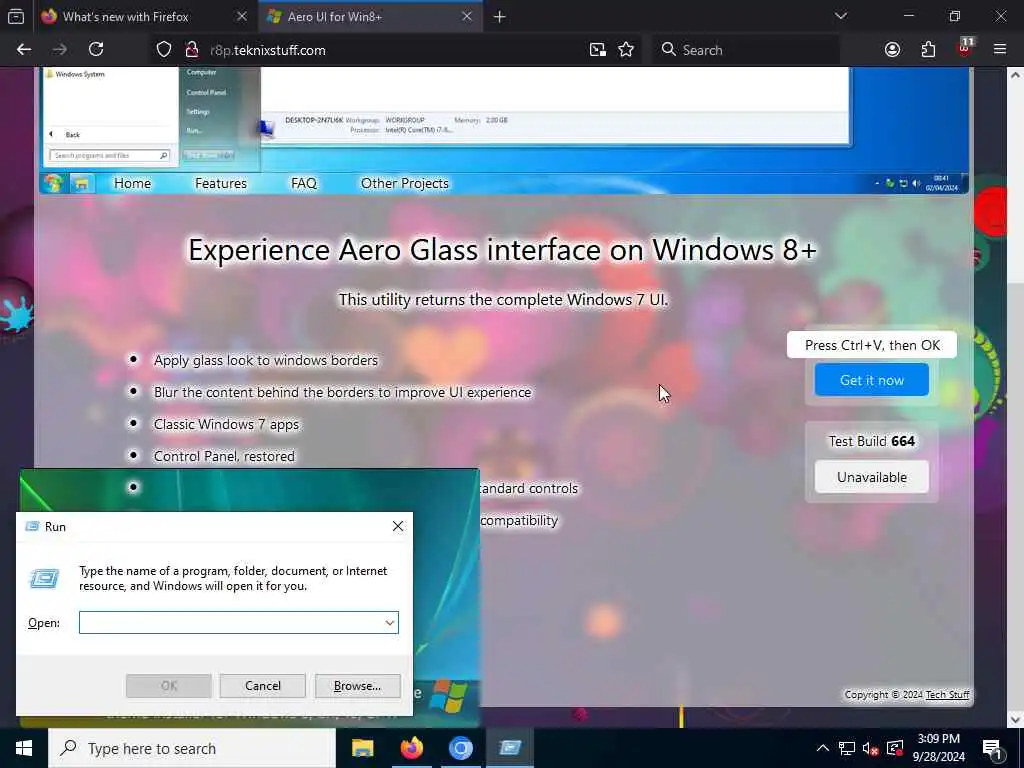Click the Unavailable test build button
1024x768 pixels.
(871, 477)
